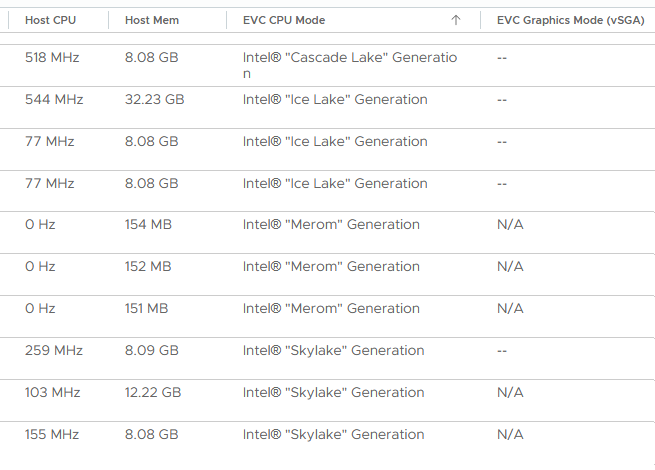
Task: Click Merom Generation in the 154 MB row
Action: click(x=331, y=225)
